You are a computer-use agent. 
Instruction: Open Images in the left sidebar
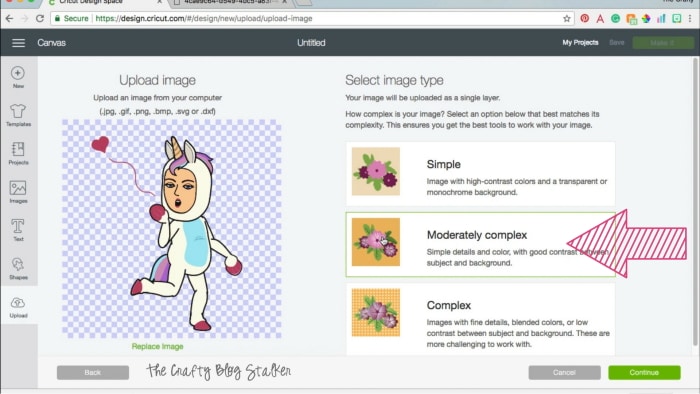[18, 192]
